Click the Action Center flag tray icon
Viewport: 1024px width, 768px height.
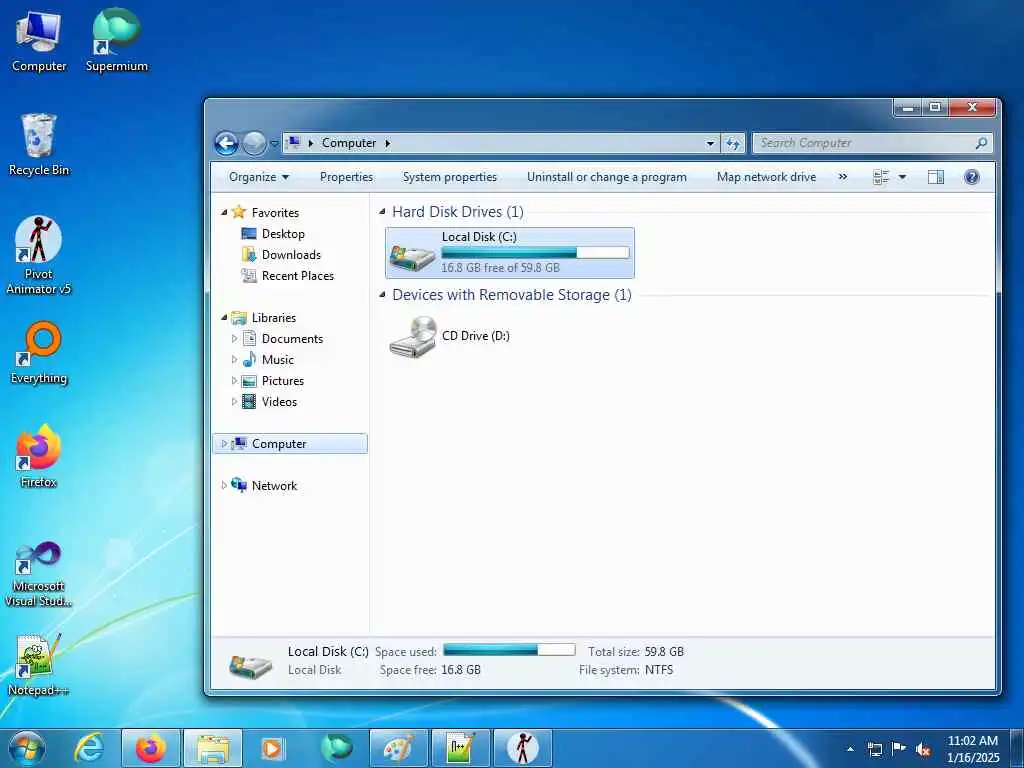[899, 749]
